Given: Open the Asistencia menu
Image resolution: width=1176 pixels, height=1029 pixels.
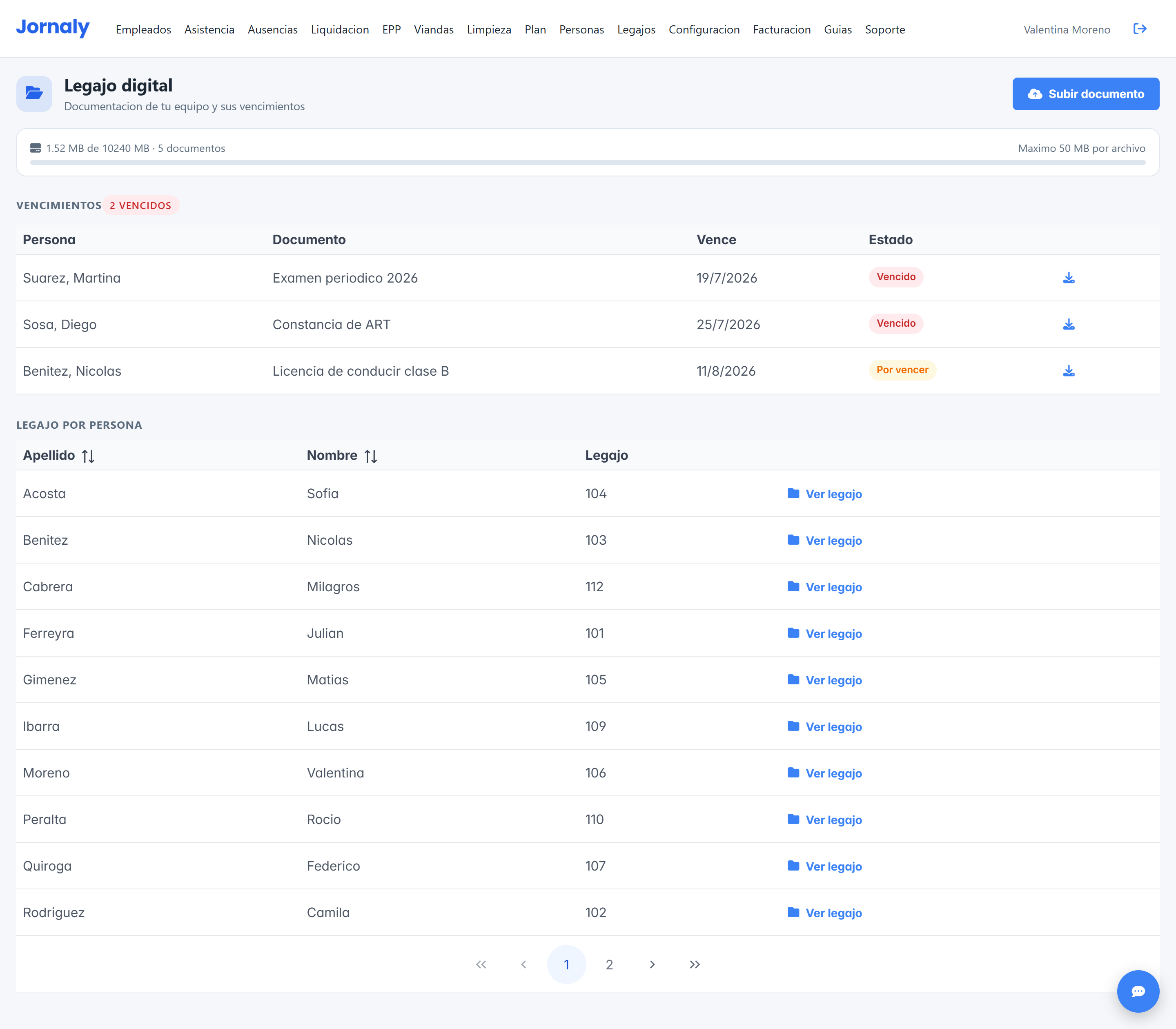Looking at the screenshot, I should 209,29.
